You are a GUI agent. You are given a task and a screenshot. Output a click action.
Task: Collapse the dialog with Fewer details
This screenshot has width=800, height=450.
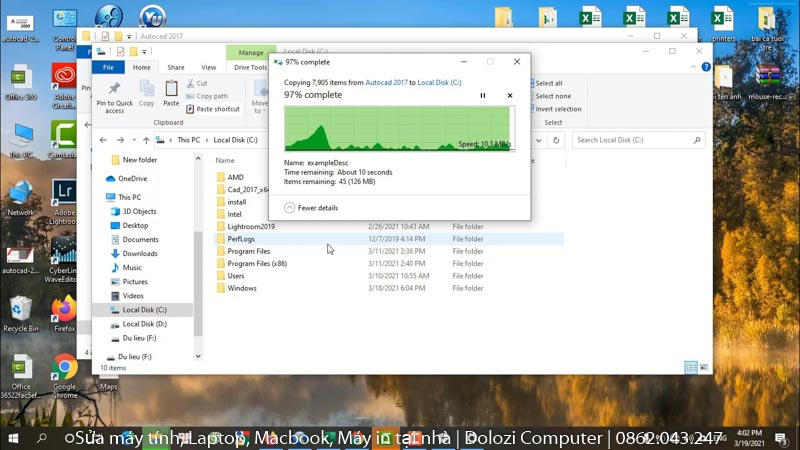[x=311, y=208]
